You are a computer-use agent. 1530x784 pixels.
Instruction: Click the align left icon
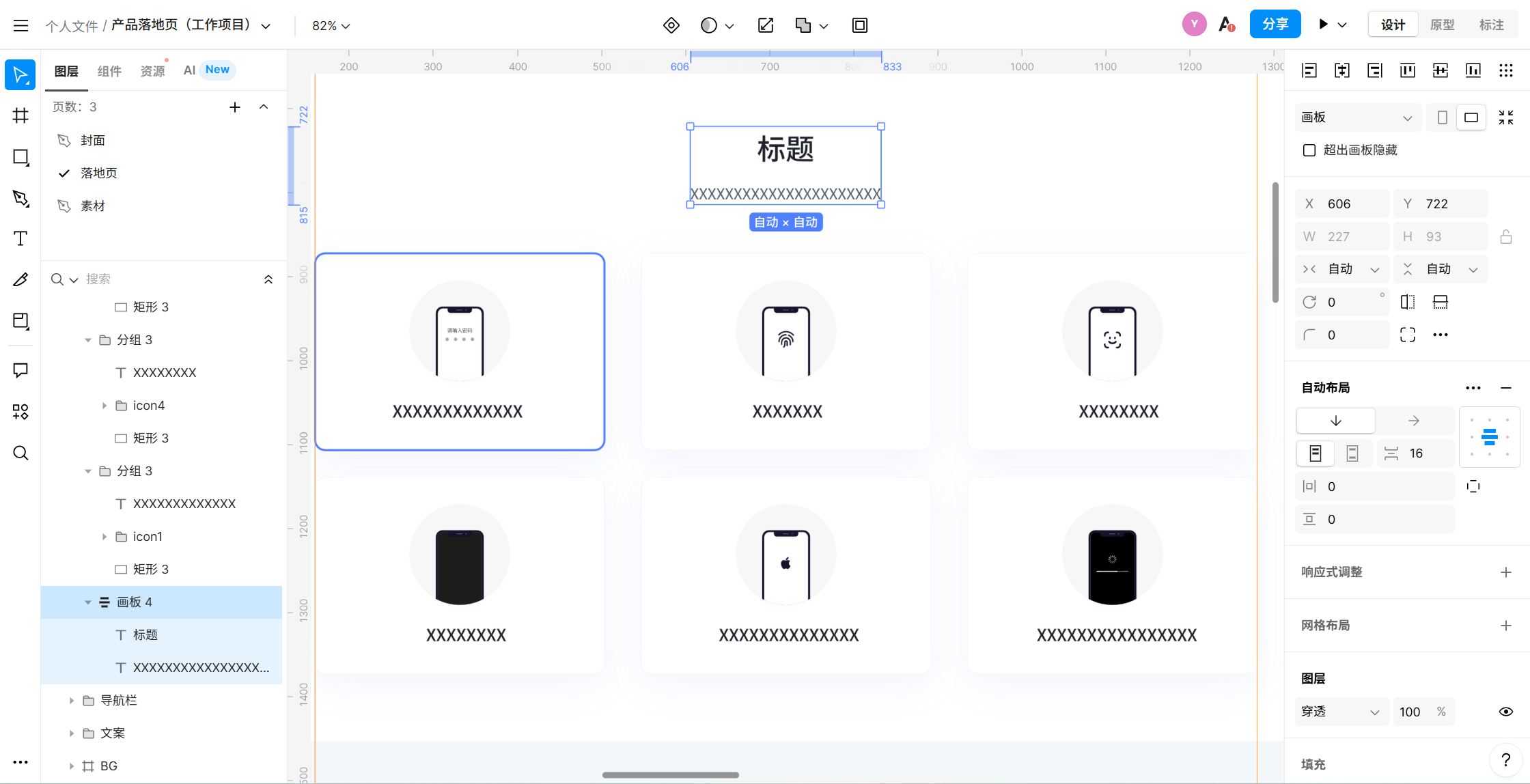pos(1309,70)
